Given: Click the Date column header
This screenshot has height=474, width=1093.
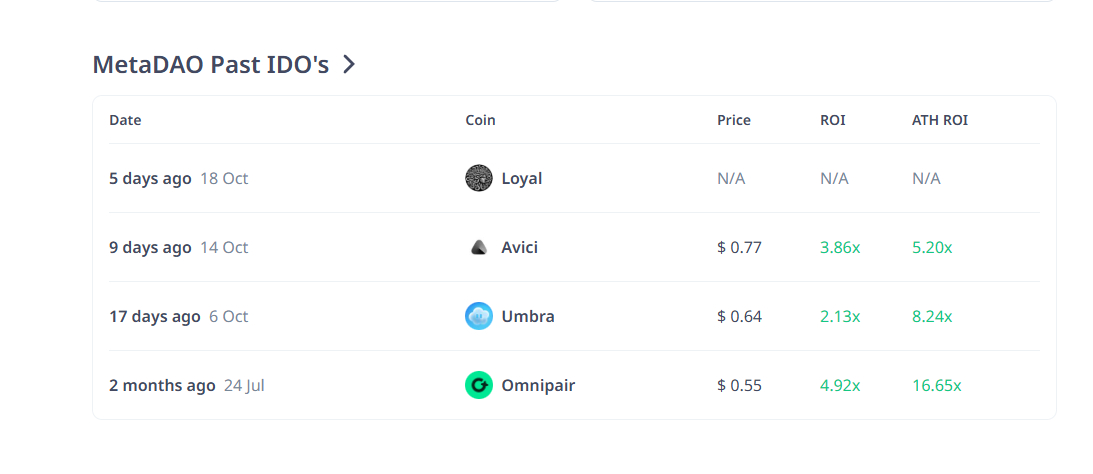Looking at the screenshot, I should click(125, 120).
